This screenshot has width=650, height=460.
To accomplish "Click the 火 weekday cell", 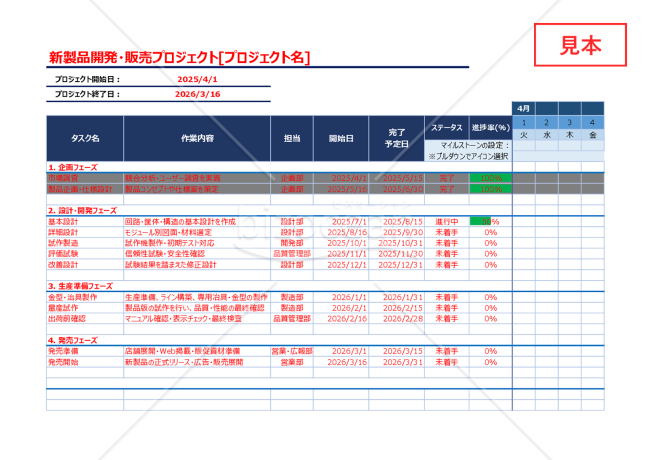I will coord(524,135).
